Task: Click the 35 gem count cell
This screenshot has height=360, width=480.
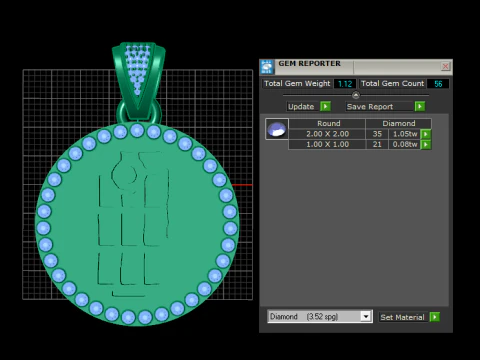Action: 377,134
